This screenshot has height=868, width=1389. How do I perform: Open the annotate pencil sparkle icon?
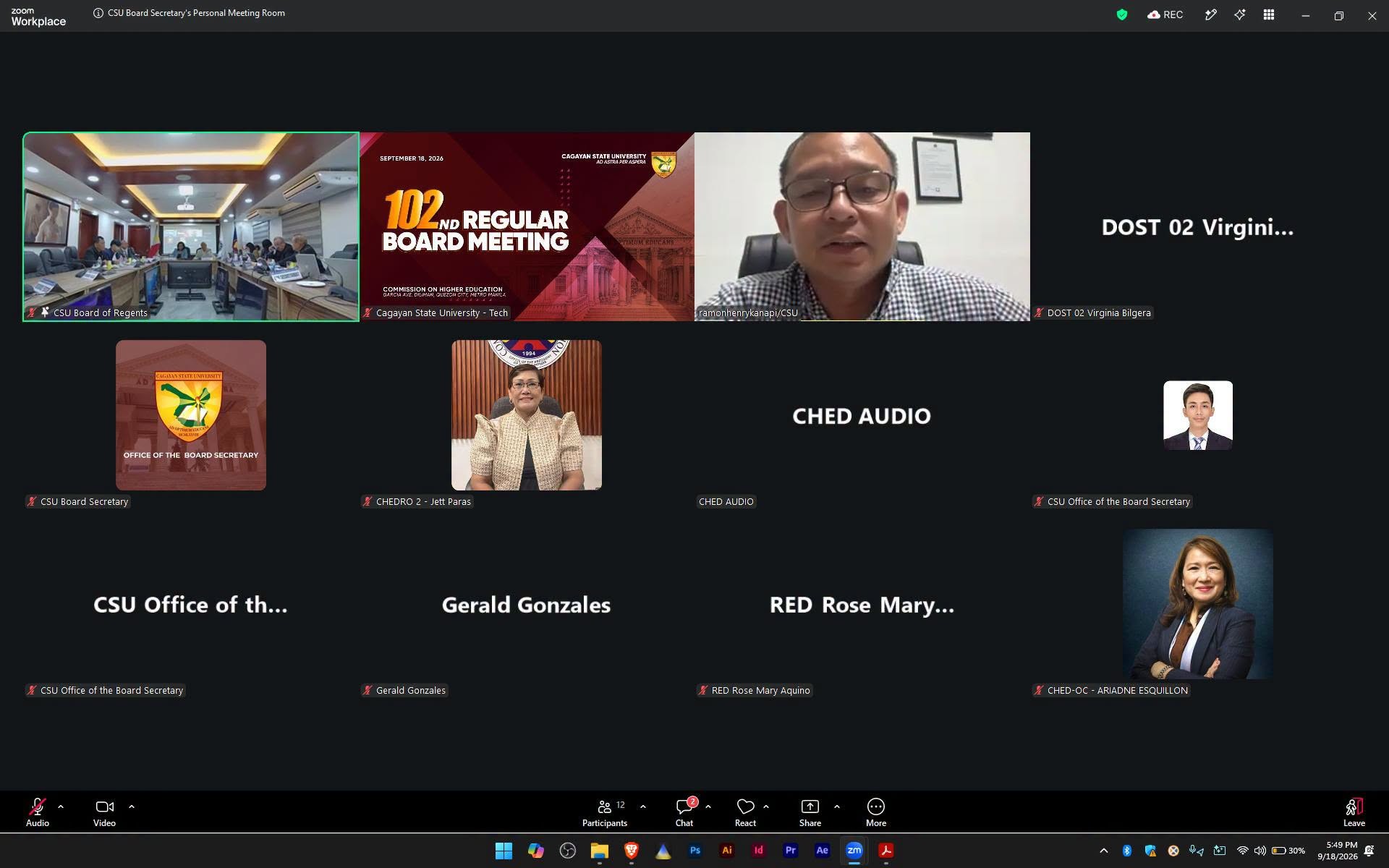(1210, 14)
